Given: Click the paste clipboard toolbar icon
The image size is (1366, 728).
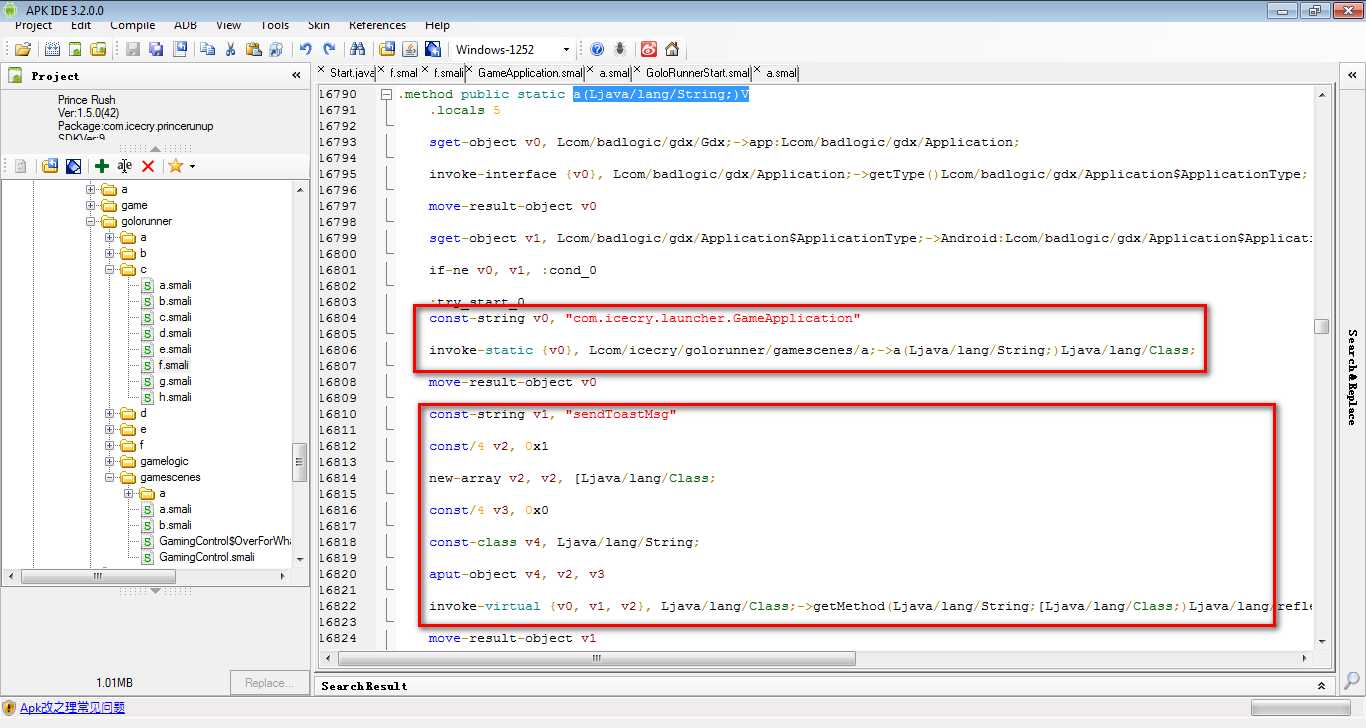Looking at the screenshot, I should (254, 49).
